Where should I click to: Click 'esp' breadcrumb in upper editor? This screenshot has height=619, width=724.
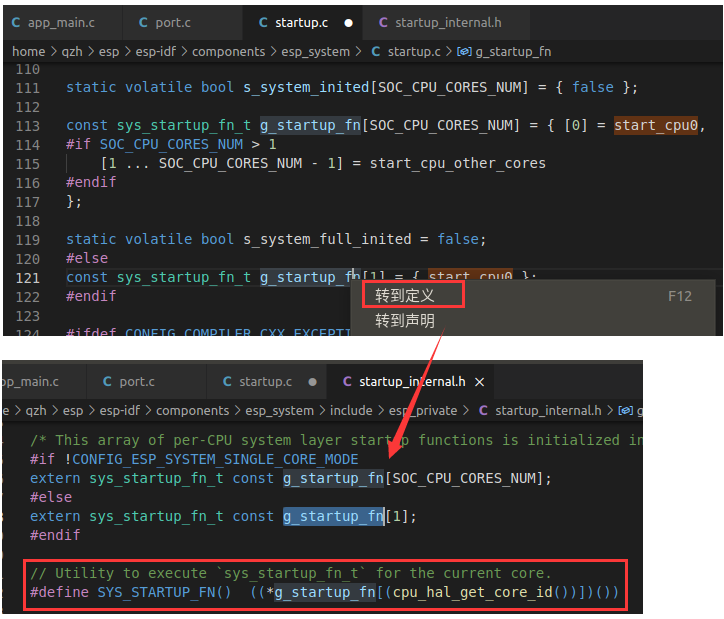pos(109,52)
